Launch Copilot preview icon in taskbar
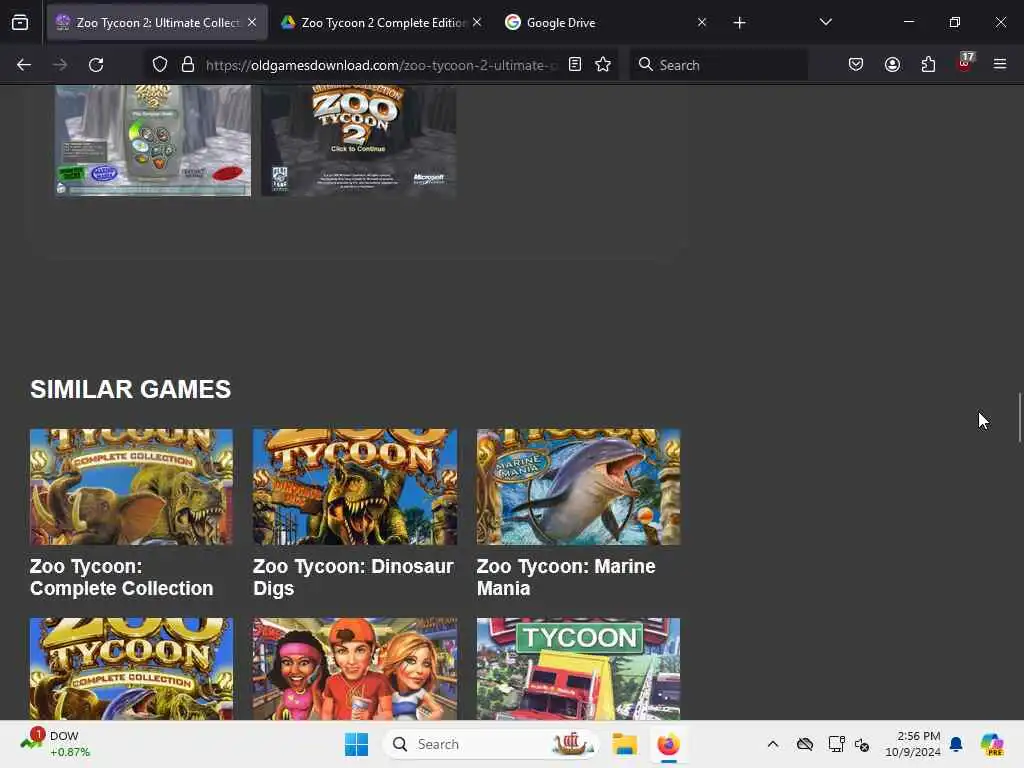This screenshot has height=768, width=1024. 993,744
